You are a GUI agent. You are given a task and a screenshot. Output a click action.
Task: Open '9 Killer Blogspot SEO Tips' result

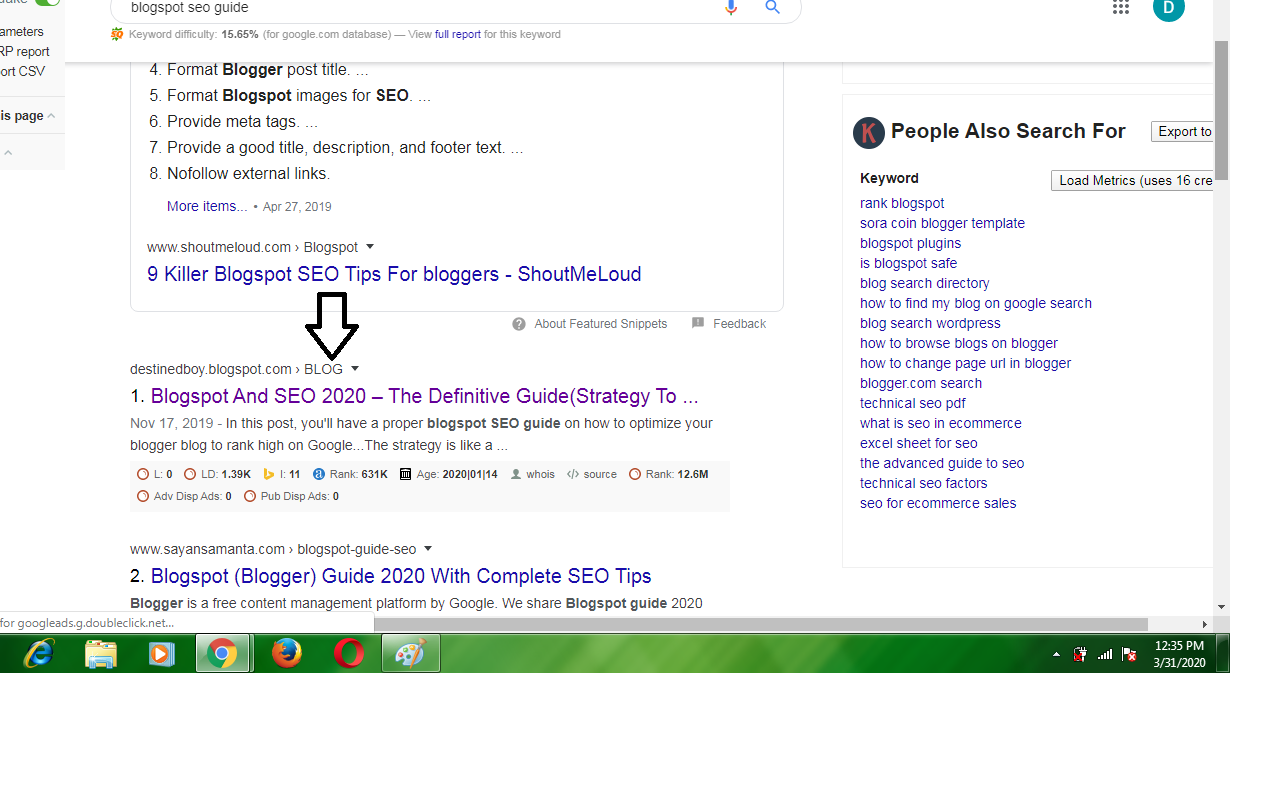pyautogui.click(x=394, y=274)
